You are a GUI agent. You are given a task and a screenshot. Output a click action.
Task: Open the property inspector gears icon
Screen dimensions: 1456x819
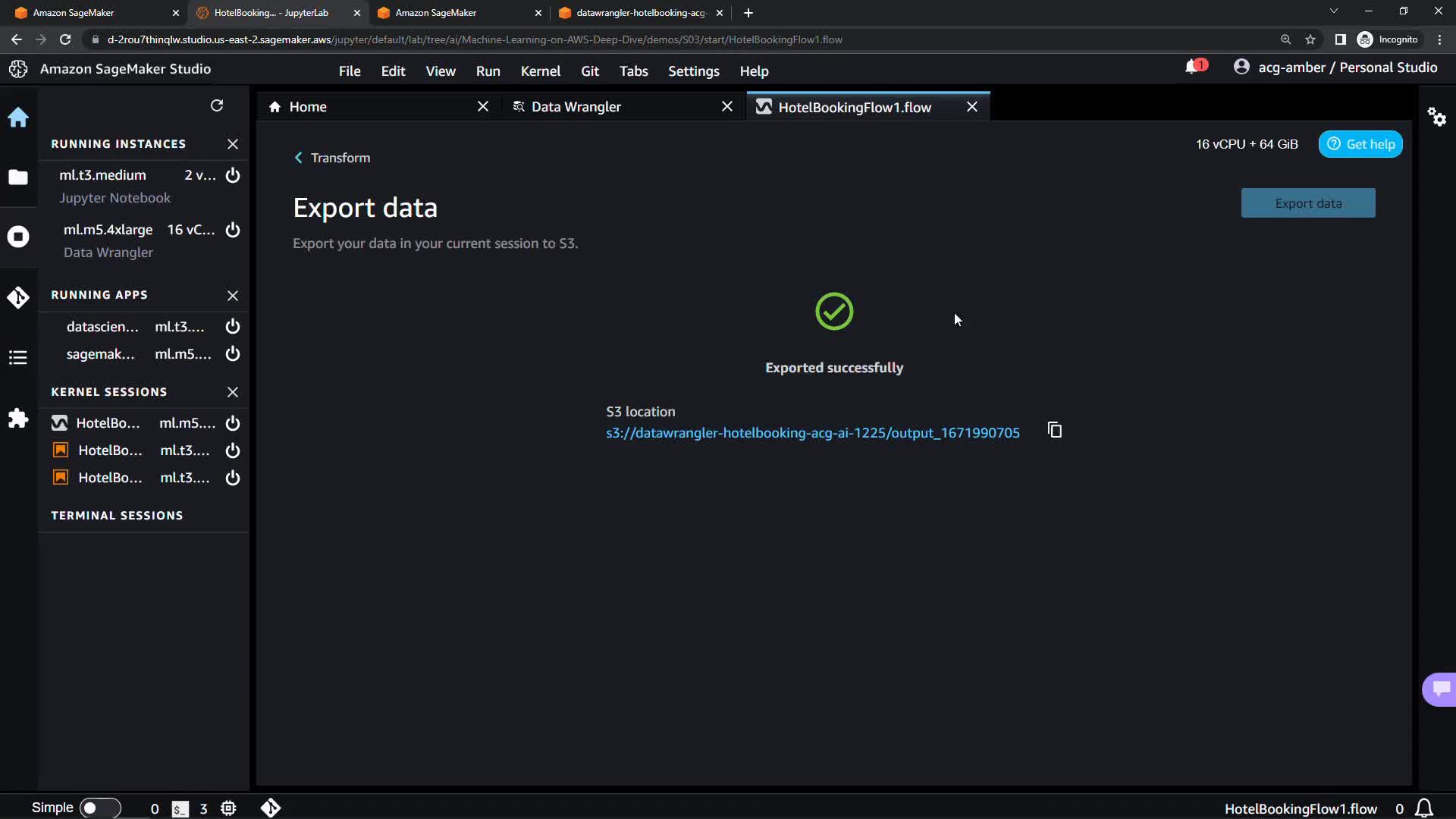(x=1436, y=117)
